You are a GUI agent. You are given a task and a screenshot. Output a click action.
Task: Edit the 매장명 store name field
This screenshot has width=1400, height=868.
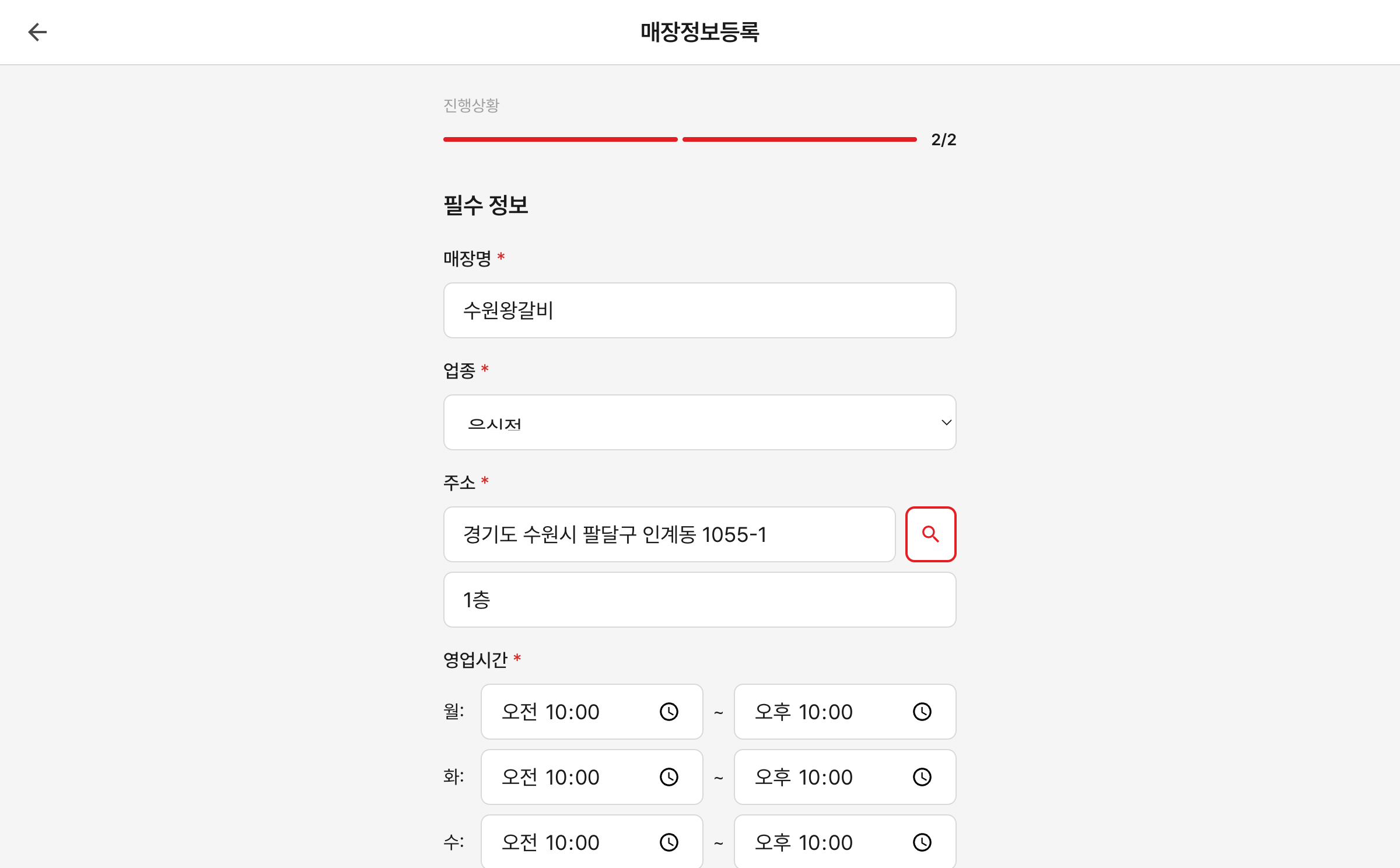pyautogui.click(x=699, y=310)
